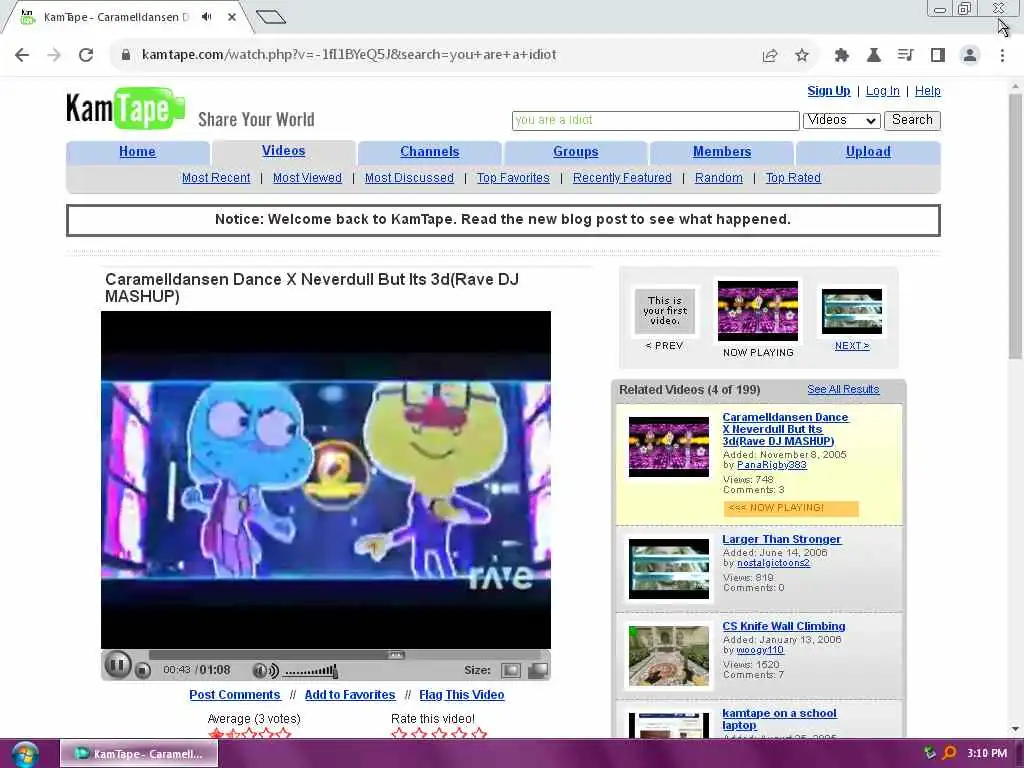This screenshot has width=1024, height=768.
Task: Click the taskbar clock showing 3:10 PM
Action: click(987, 754)
